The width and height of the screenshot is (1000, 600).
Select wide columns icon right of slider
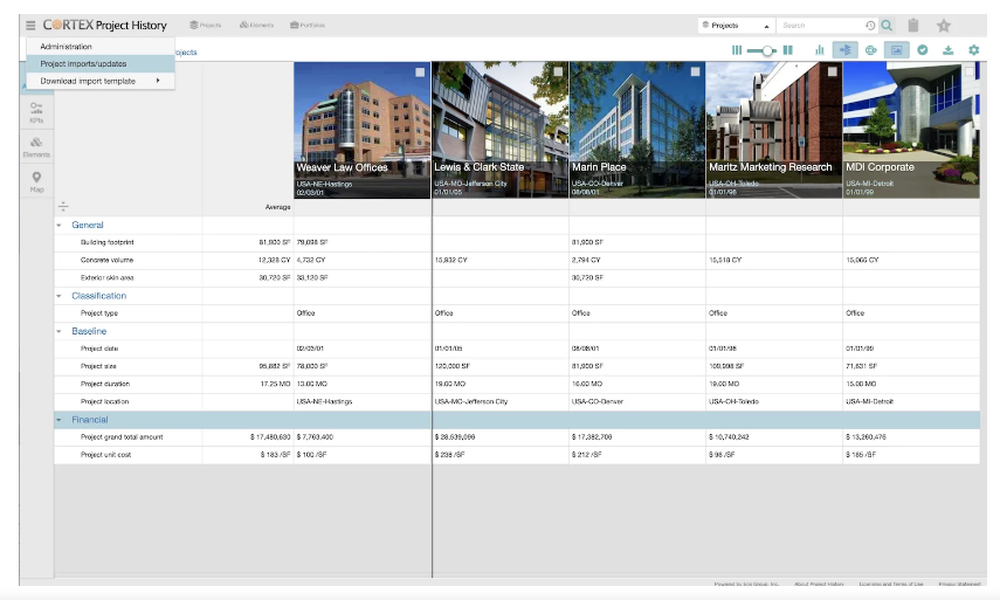click(x=788, y=50)
